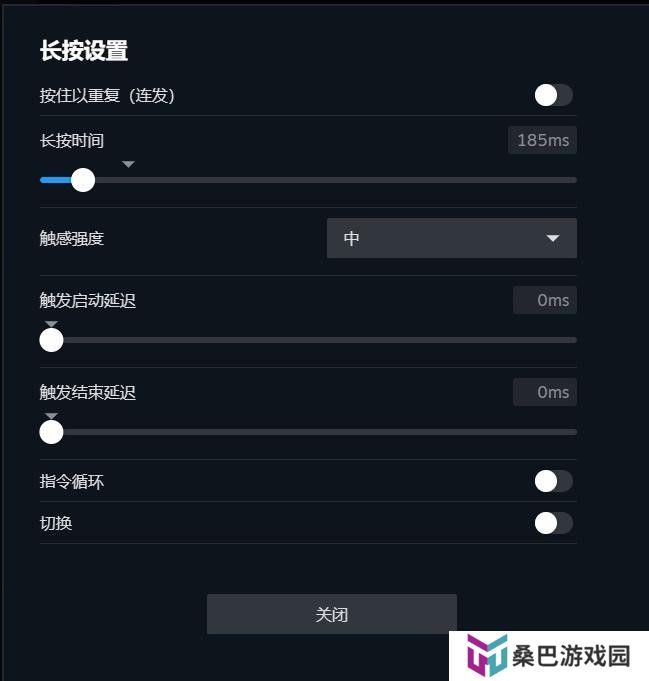
Task: Open the 触感强度 dropdown
Action: click(x=452, y=238)
